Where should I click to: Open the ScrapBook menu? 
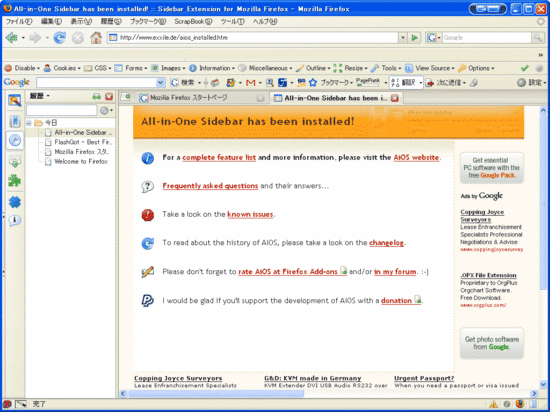193,21
